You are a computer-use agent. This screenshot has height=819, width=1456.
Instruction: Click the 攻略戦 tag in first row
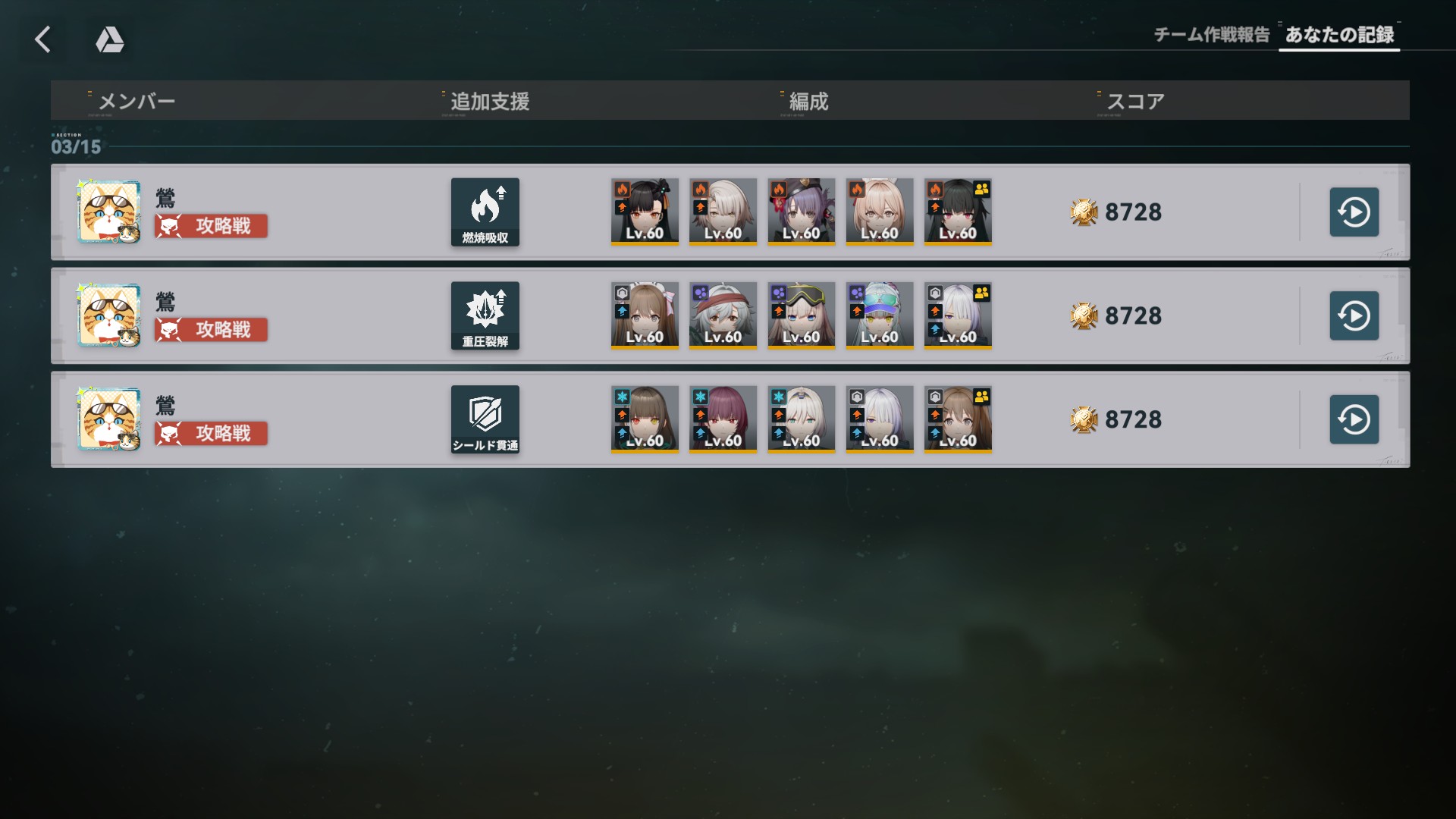212,226
